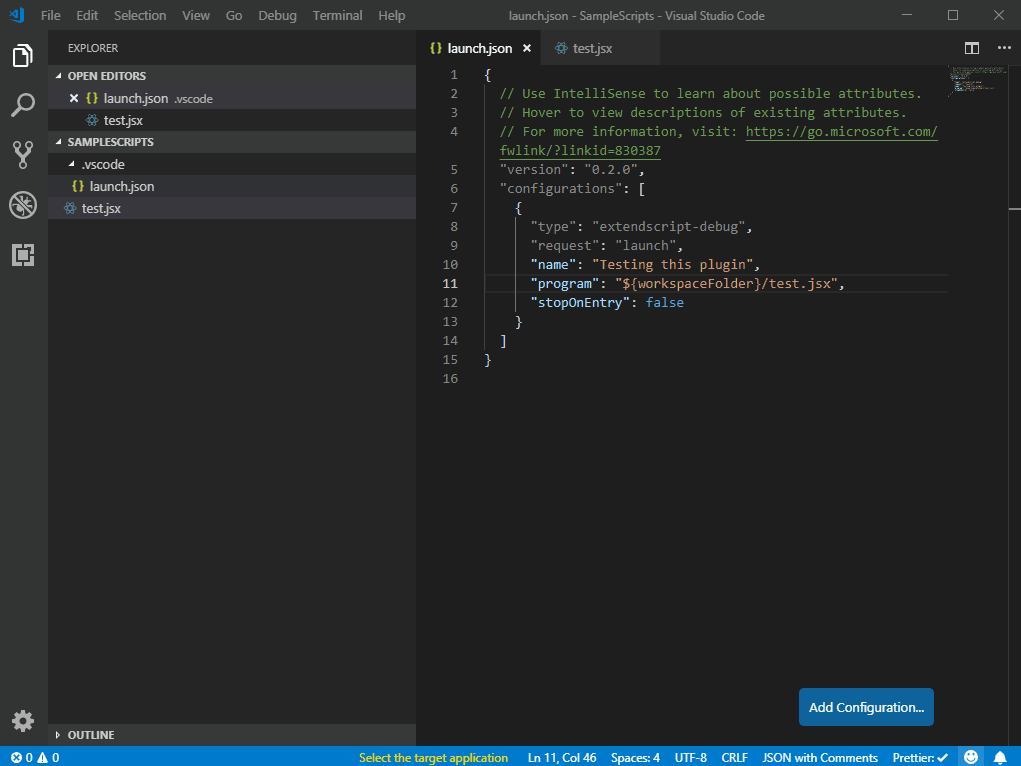
Task: Click Select the target application in status bar
Action: click(433, 758)
